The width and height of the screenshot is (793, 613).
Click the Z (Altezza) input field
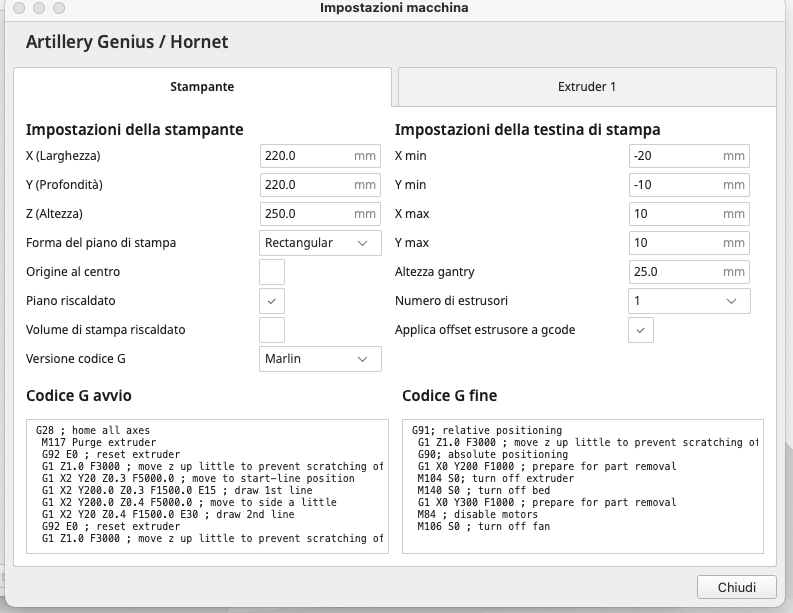(x=320, y=213)
